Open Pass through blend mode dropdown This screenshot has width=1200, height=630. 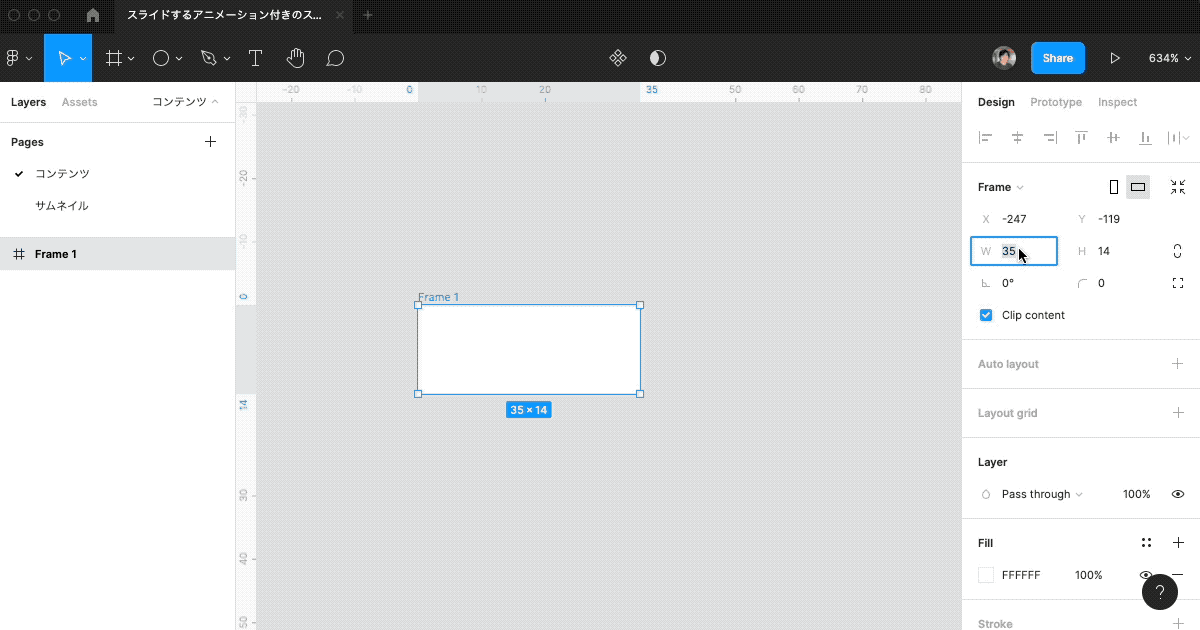tap(1042, 494)
